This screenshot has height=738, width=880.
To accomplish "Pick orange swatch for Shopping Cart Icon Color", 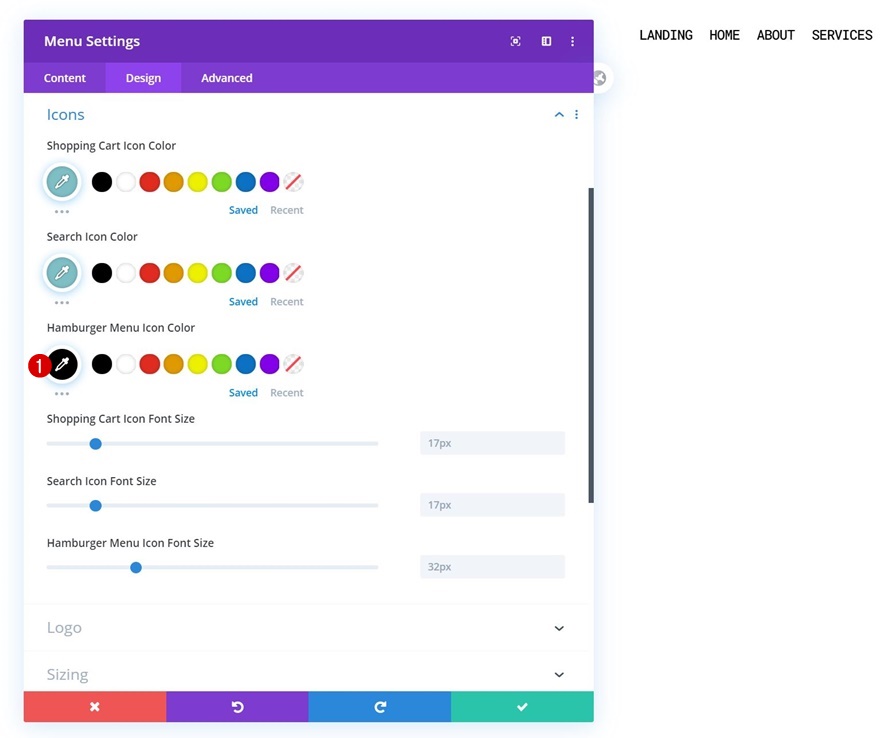I will pyautogui.click(x=173, y=182).
